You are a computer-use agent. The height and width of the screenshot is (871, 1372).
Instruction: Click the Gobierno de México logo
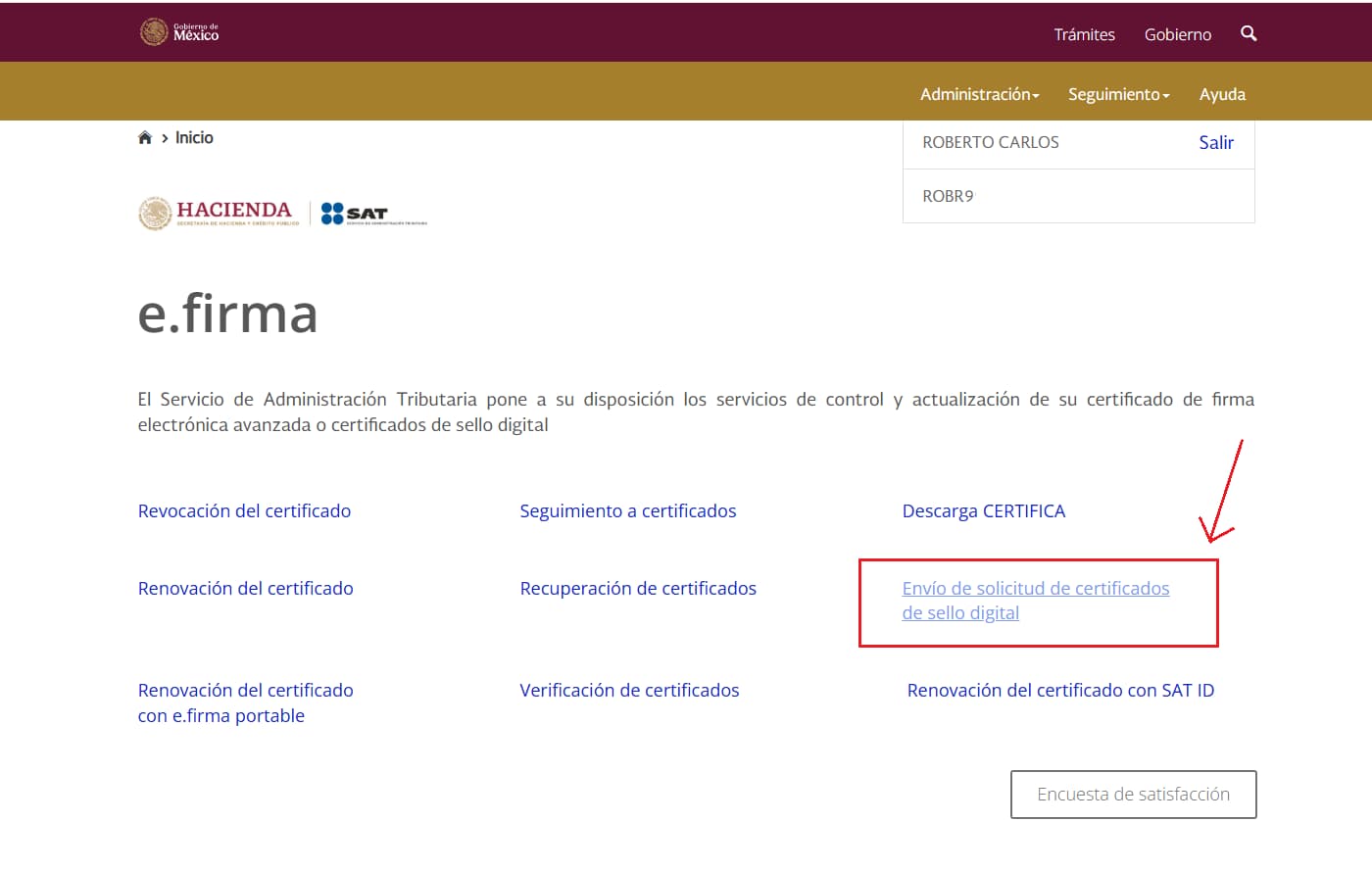pyautogui.click(x=179, y=32)
